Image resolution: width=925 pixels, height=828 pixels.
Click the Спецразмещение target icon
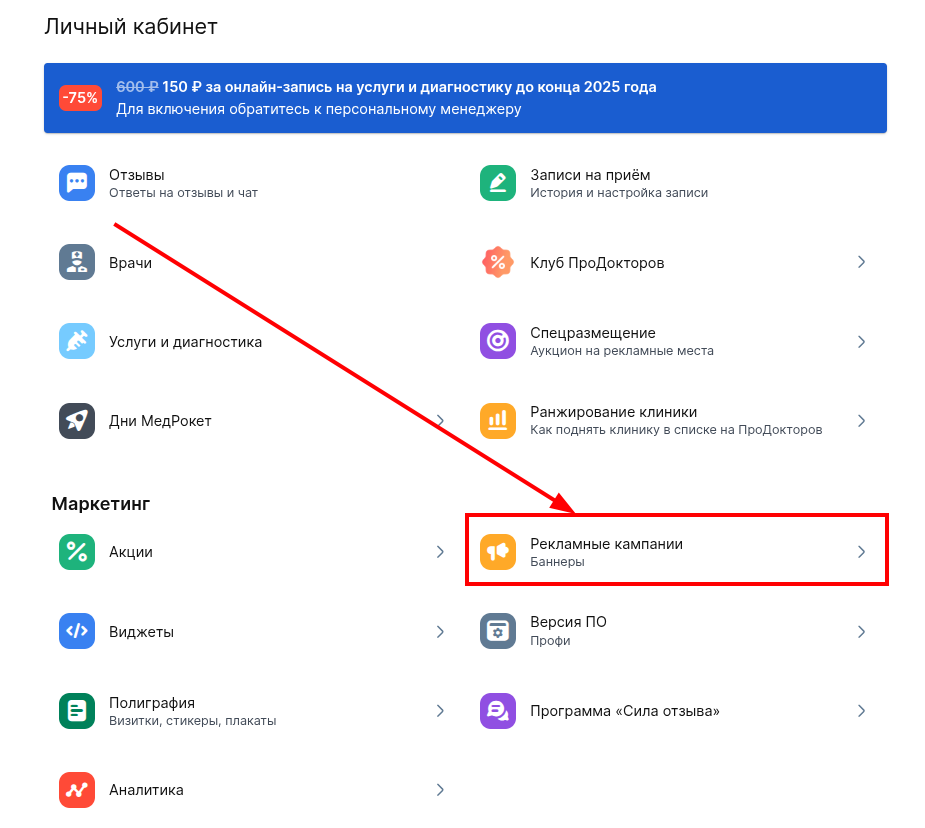pyautogui.click(x=498, y=341)
